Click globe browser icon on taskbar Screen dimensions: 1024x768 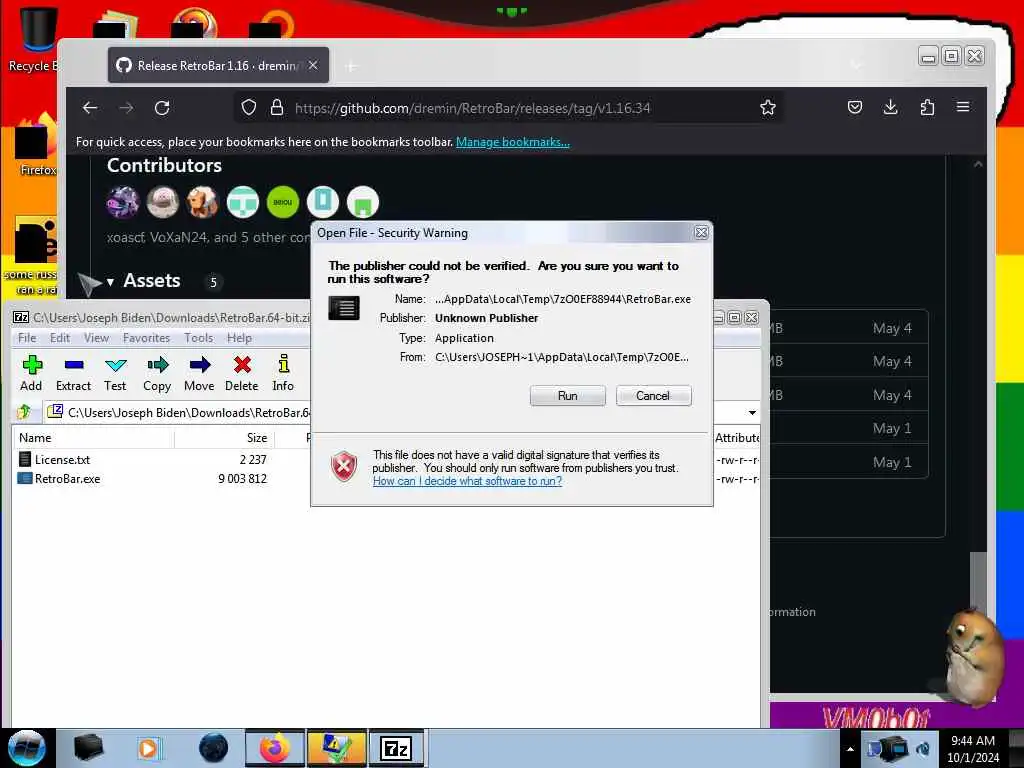click(214, 748)
